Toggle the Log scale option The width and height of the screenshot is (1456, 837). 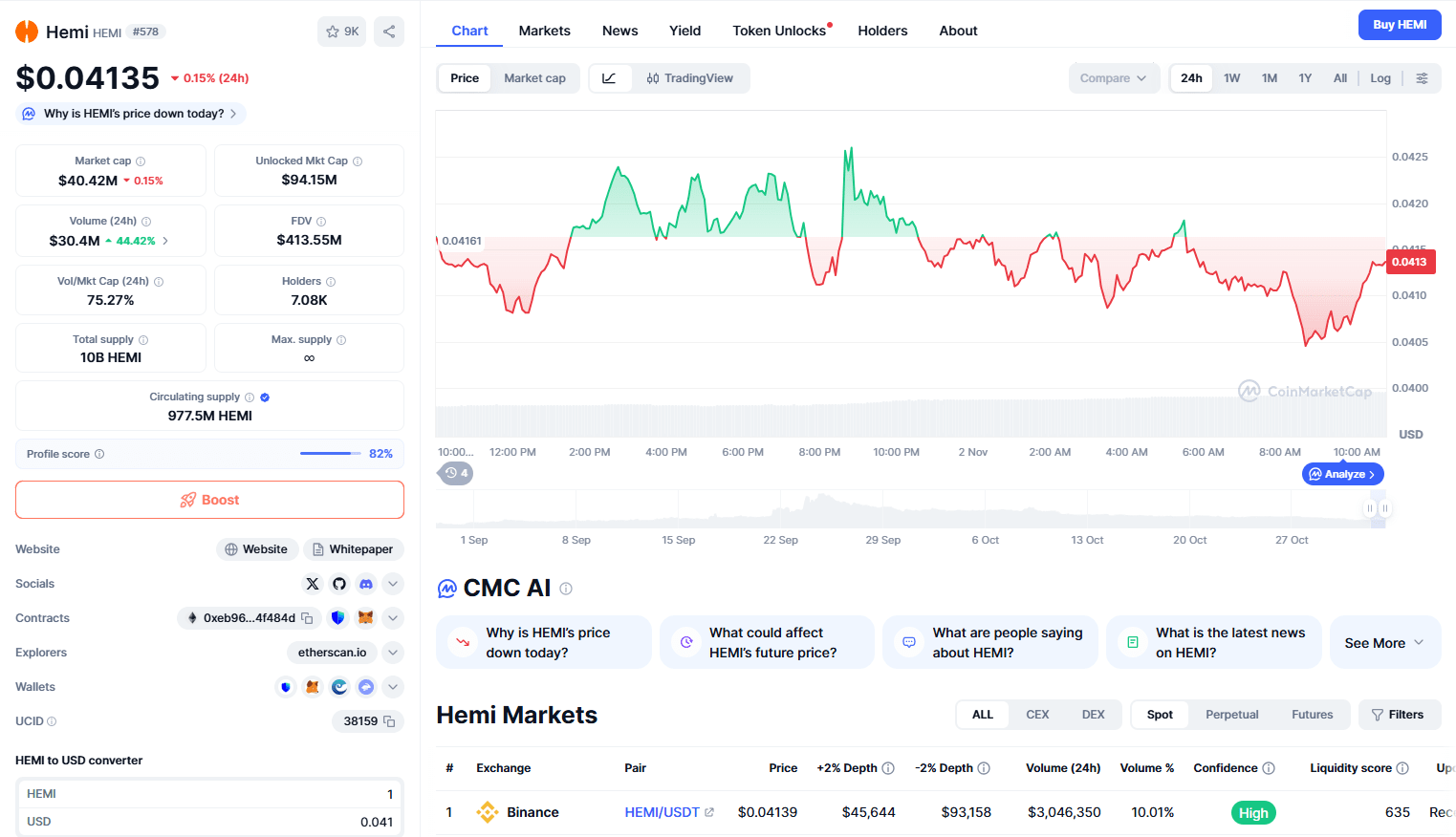1380,78
